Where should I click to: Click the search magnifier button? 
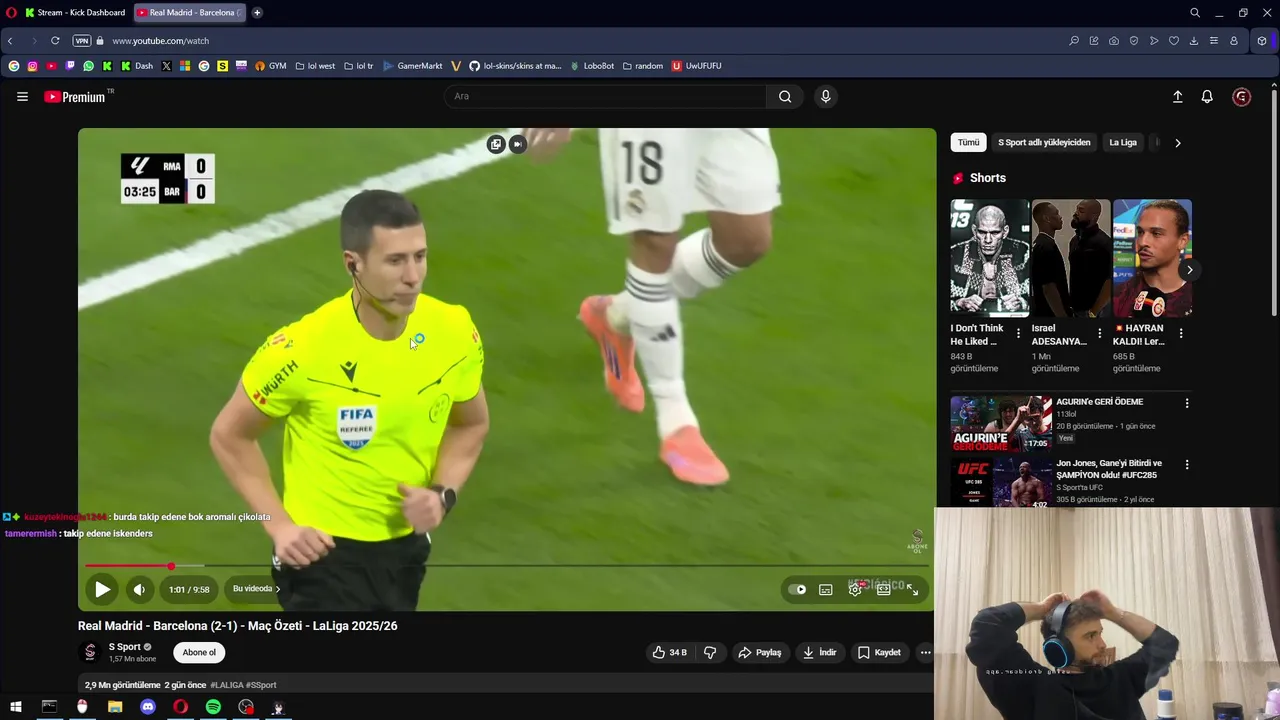pos(785,97)
